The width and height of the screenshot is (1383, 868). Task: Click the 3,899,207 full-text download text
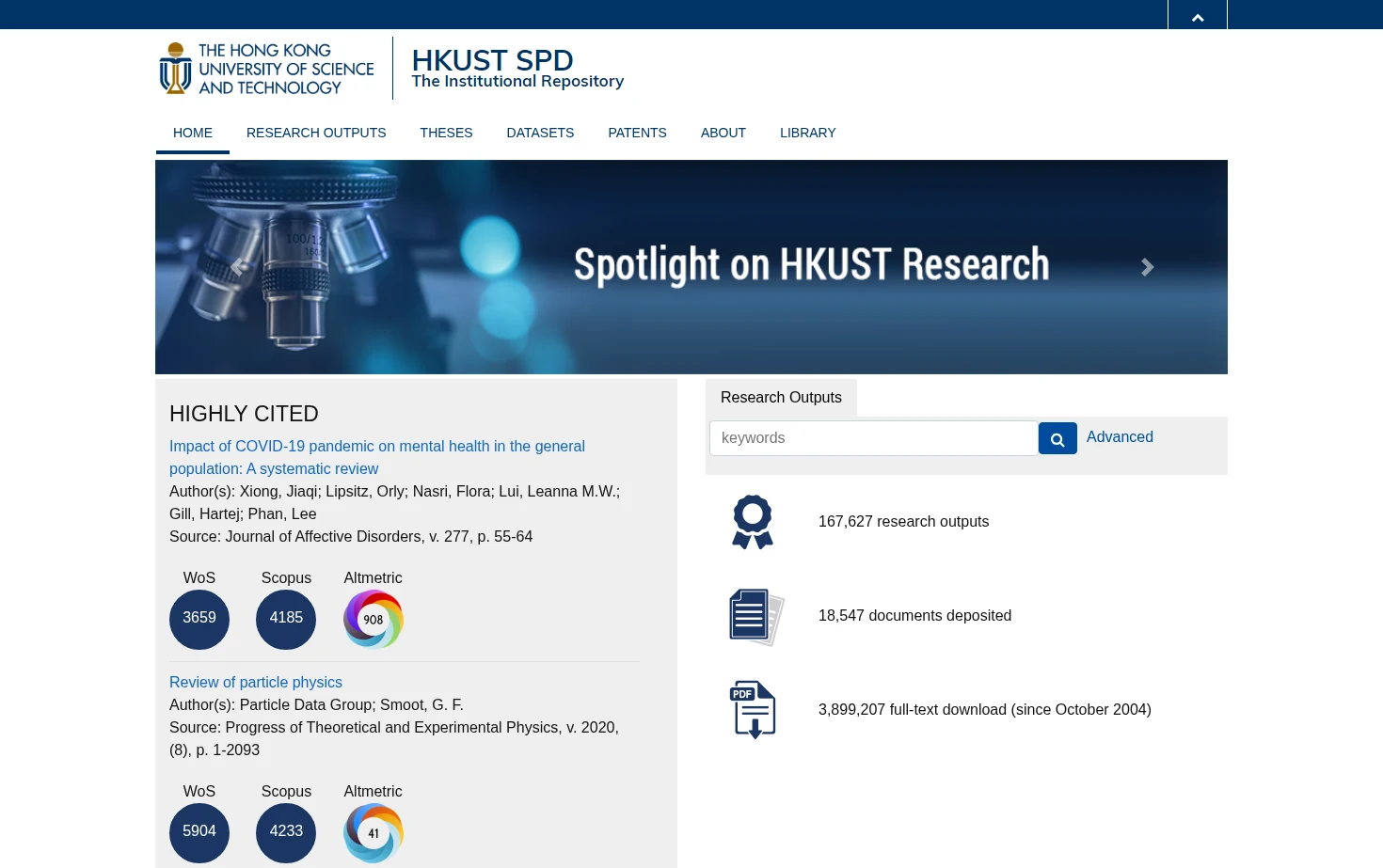[985, 710]
